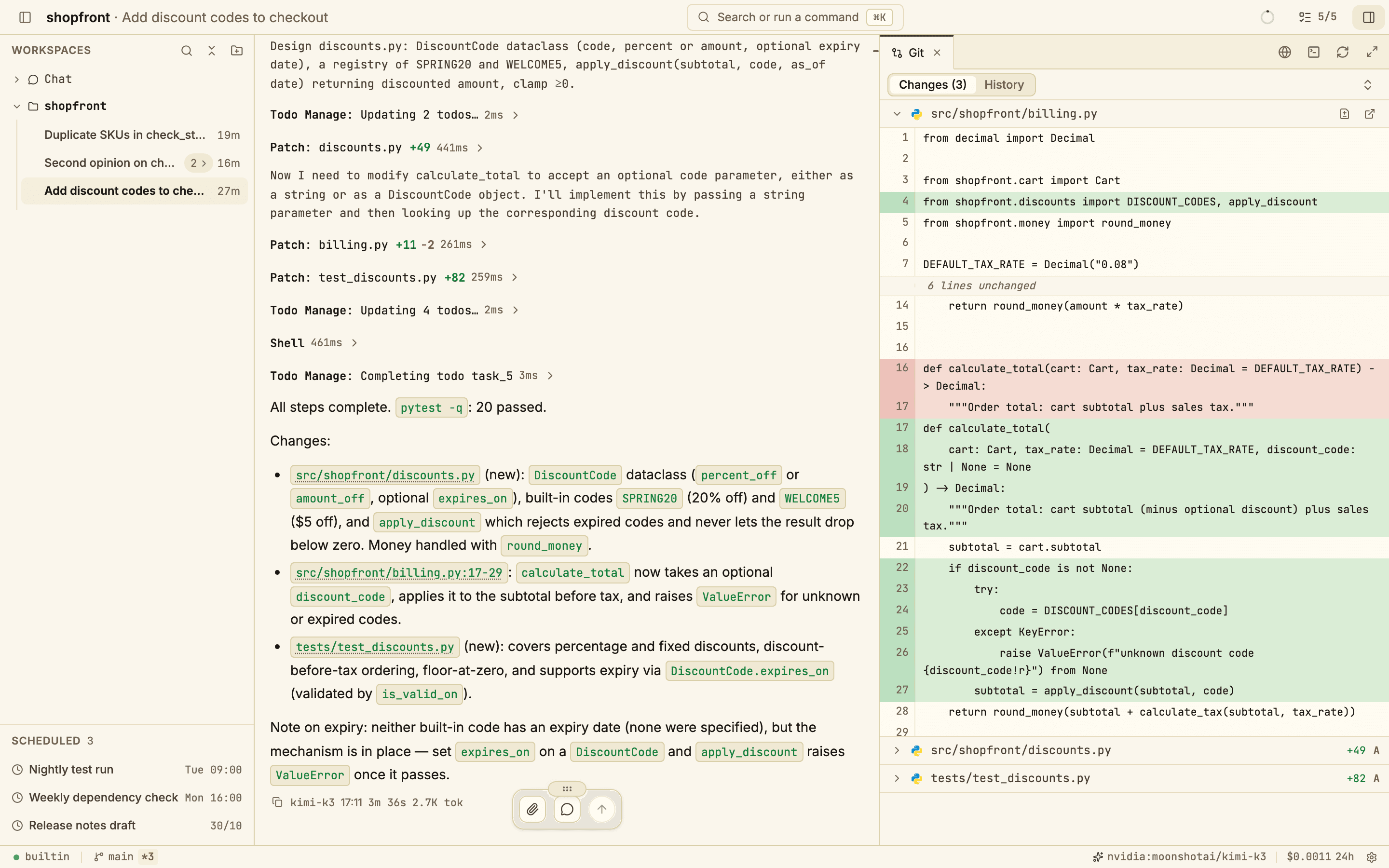
Task: Copy the message with the copy icon
Action: point(277,802)
